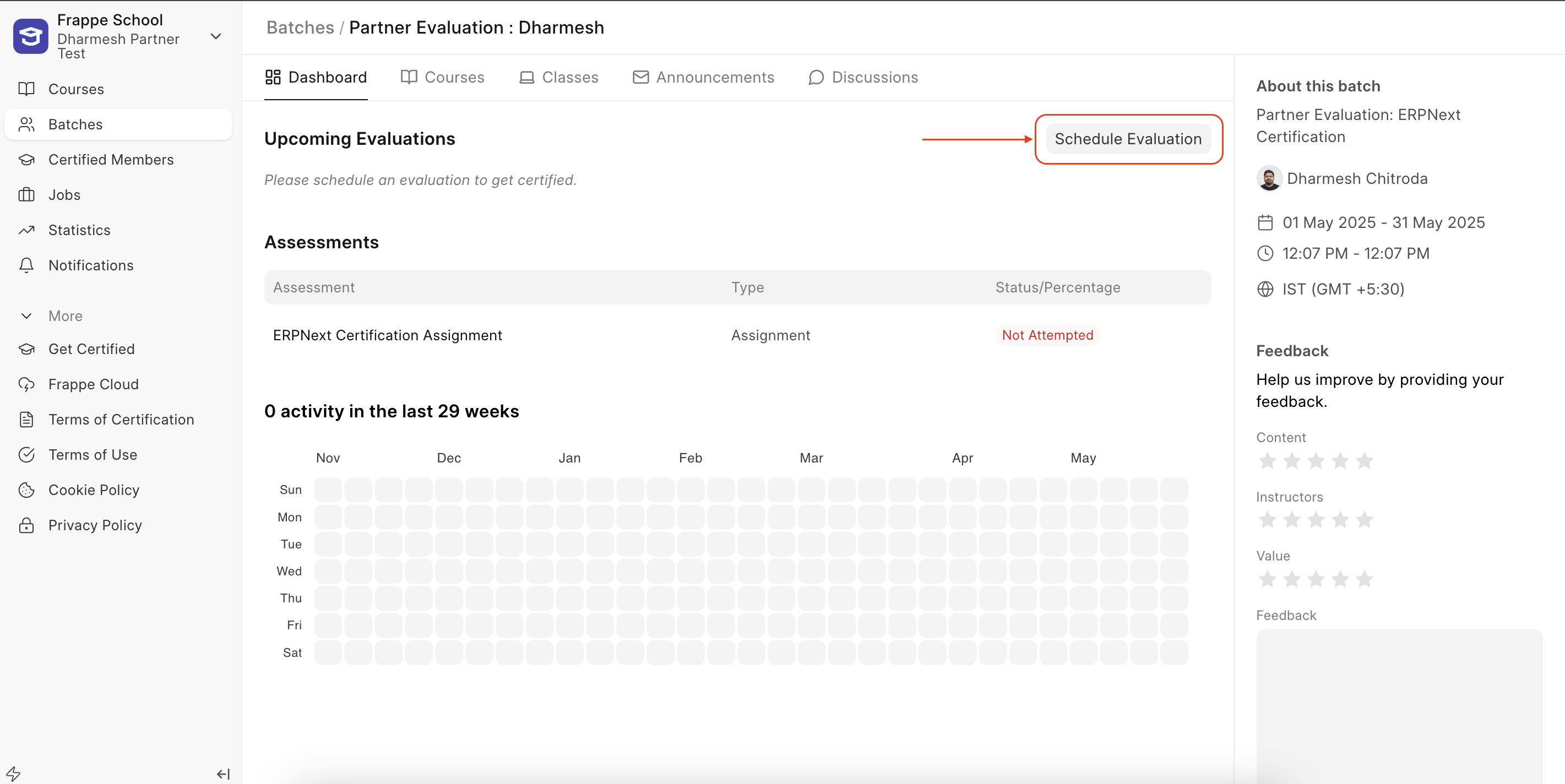The image size is (1565, 784).
Task: Open Notifications from the sidebar
Action: pos(118,265)
